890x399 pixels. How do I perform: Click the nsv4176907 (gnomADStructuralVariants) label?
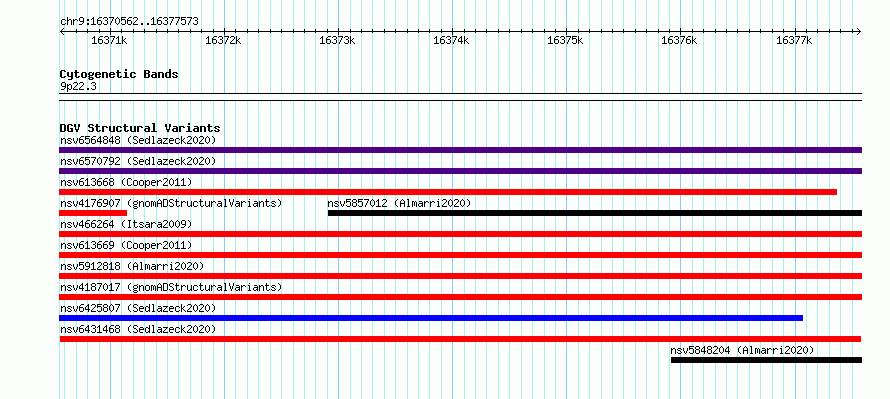coord(171,203)
